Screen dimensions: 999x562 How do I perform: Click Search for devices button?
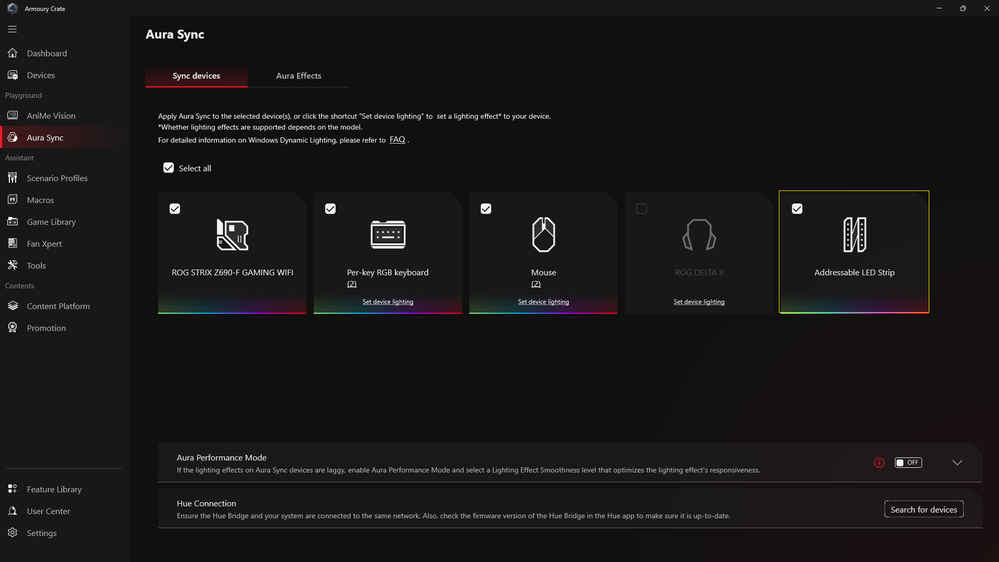pyautogui.click(x=924, y=509)
